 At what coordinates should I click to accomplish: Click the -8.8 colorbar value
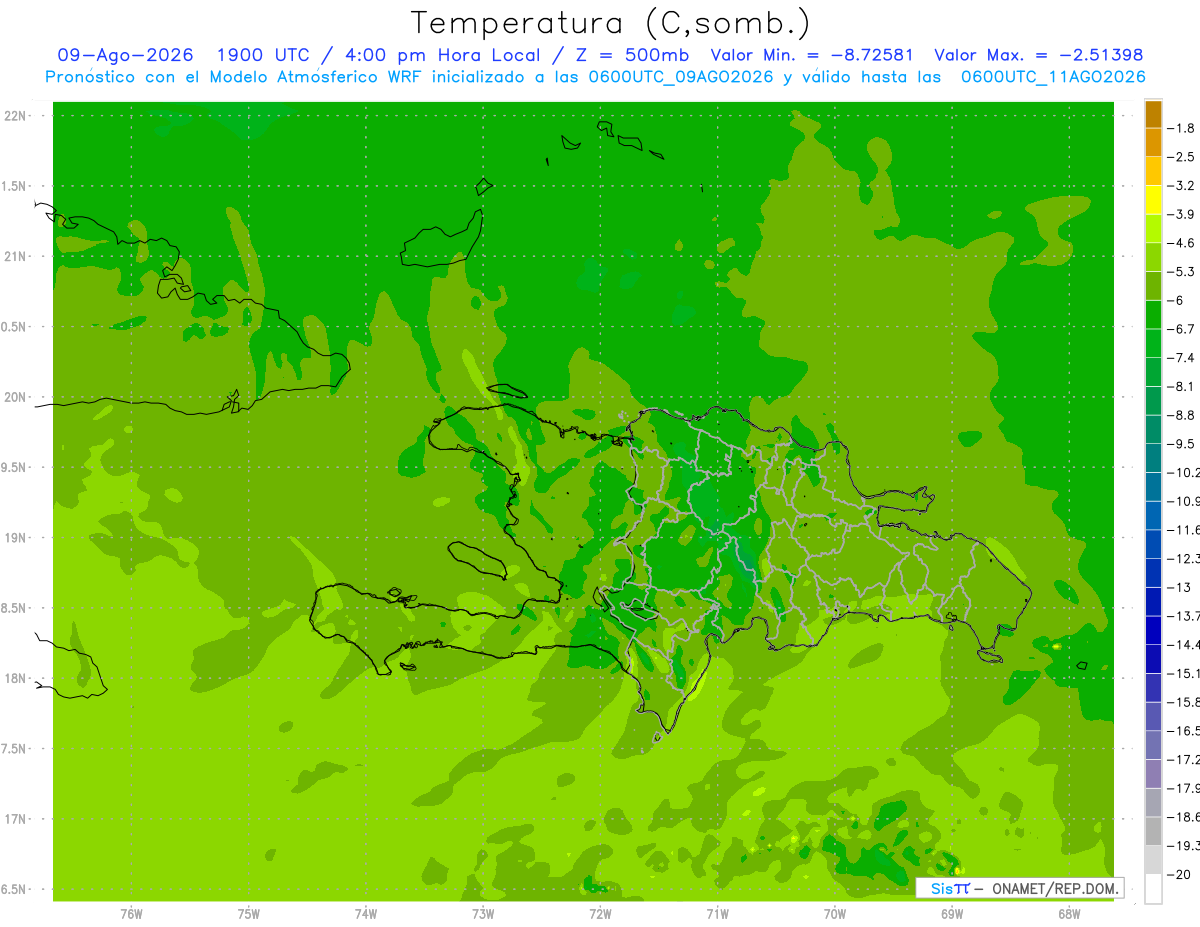(1181, 415)
